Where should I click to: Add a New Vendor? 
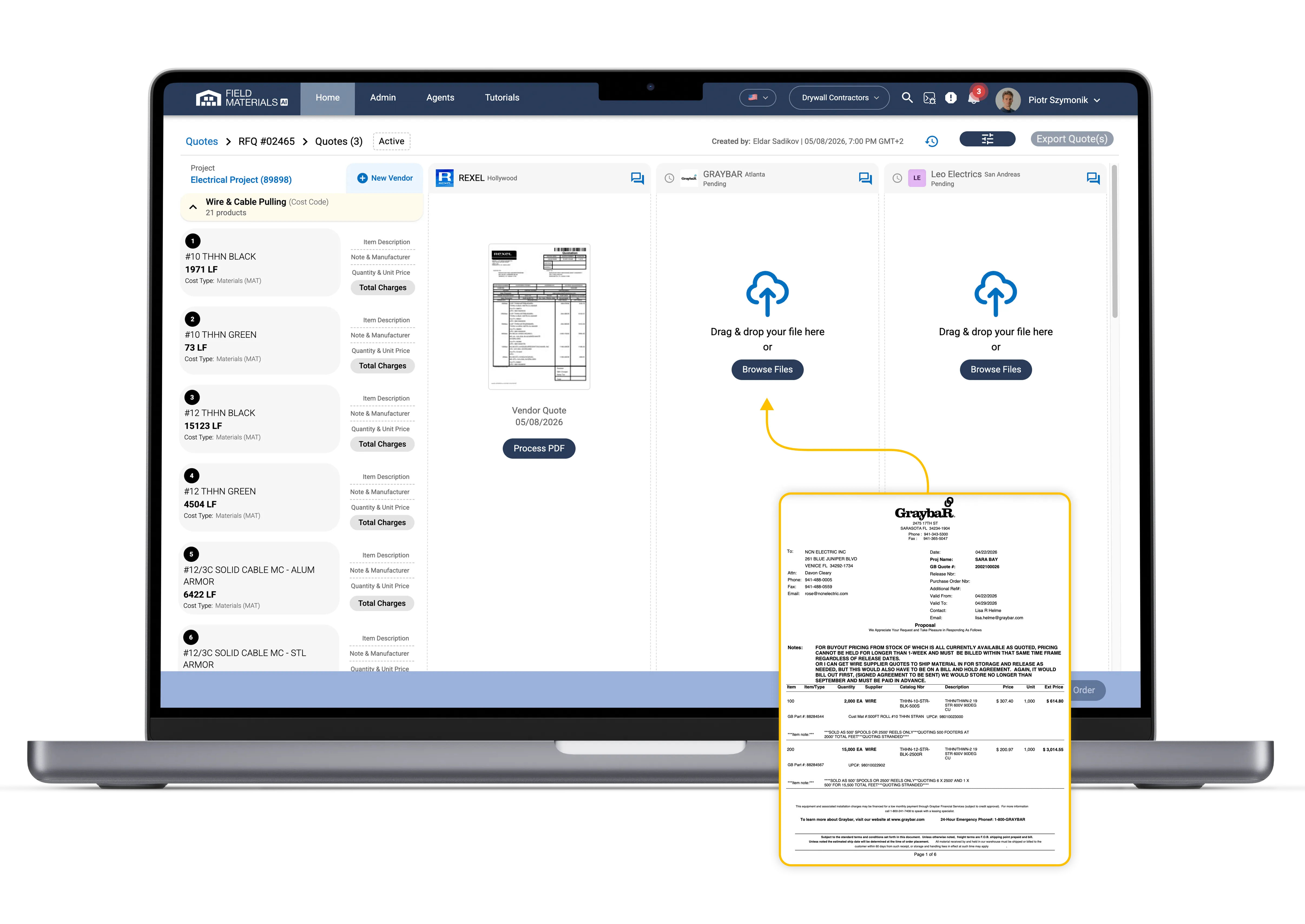pyautogui.click(x=385, y=178)
